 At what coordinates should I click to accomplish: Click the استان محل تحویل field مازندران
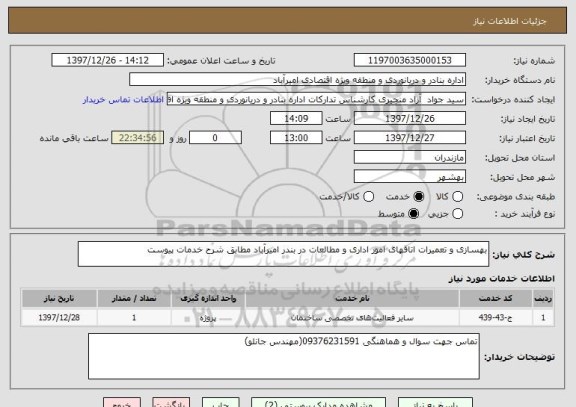click(x=410, y=158)
